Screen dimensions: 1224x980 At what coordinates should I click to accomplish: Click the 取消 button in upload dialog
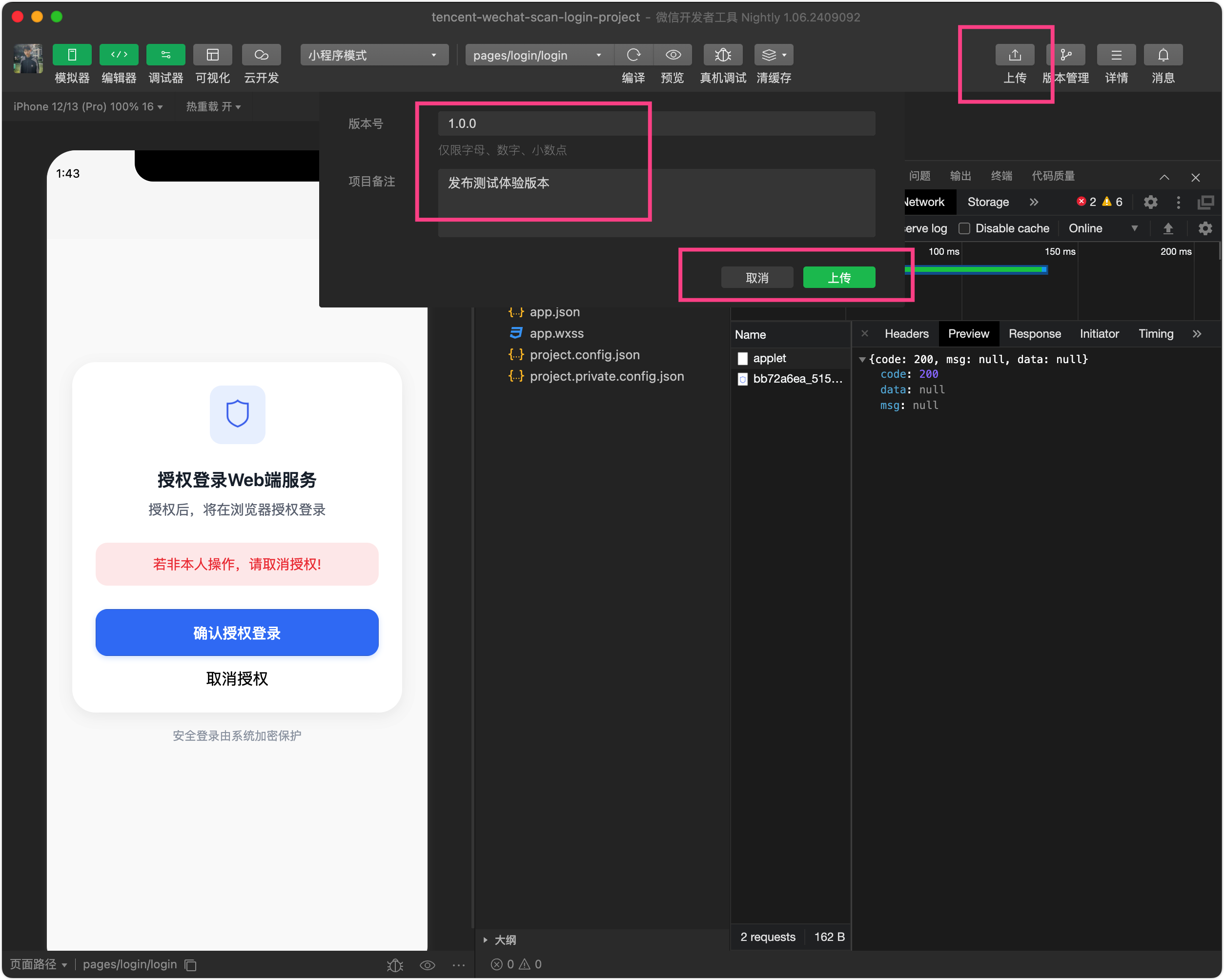point(757,278)
